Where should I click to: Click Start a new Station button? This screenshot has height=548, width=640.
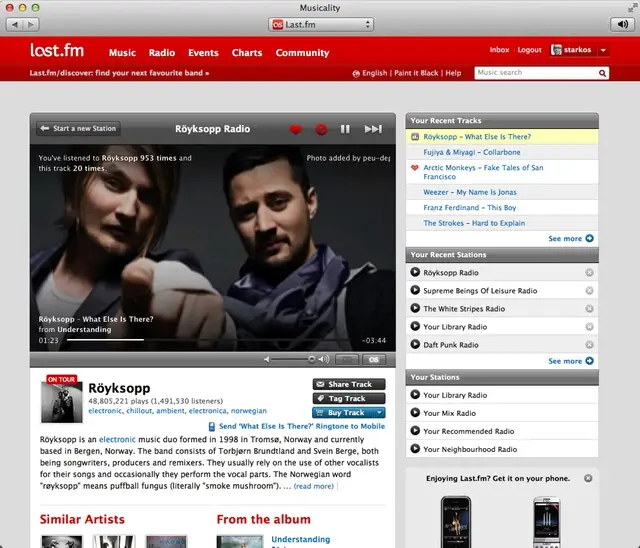pos(78,129)
